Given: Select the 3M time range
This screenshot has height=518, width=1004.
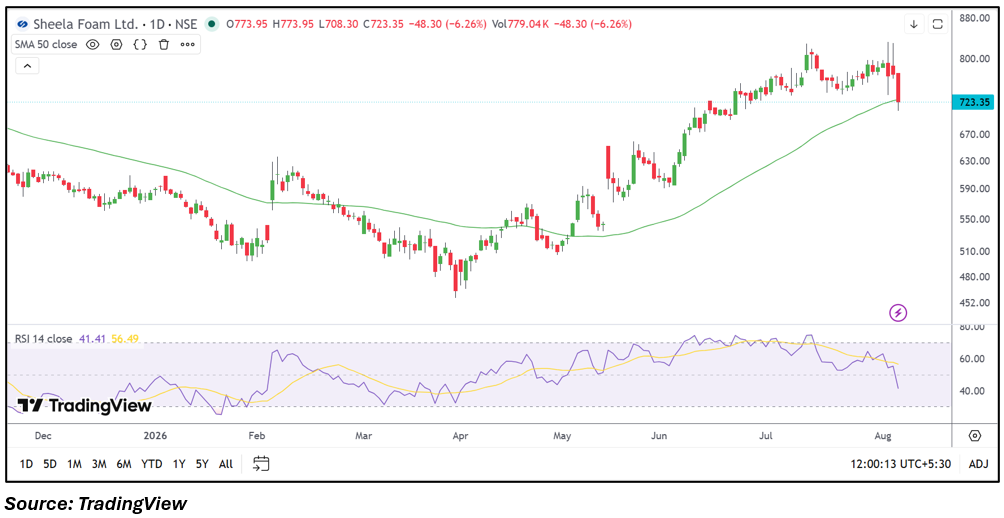Looking at the screenshot, I should [x=99, y=464].
